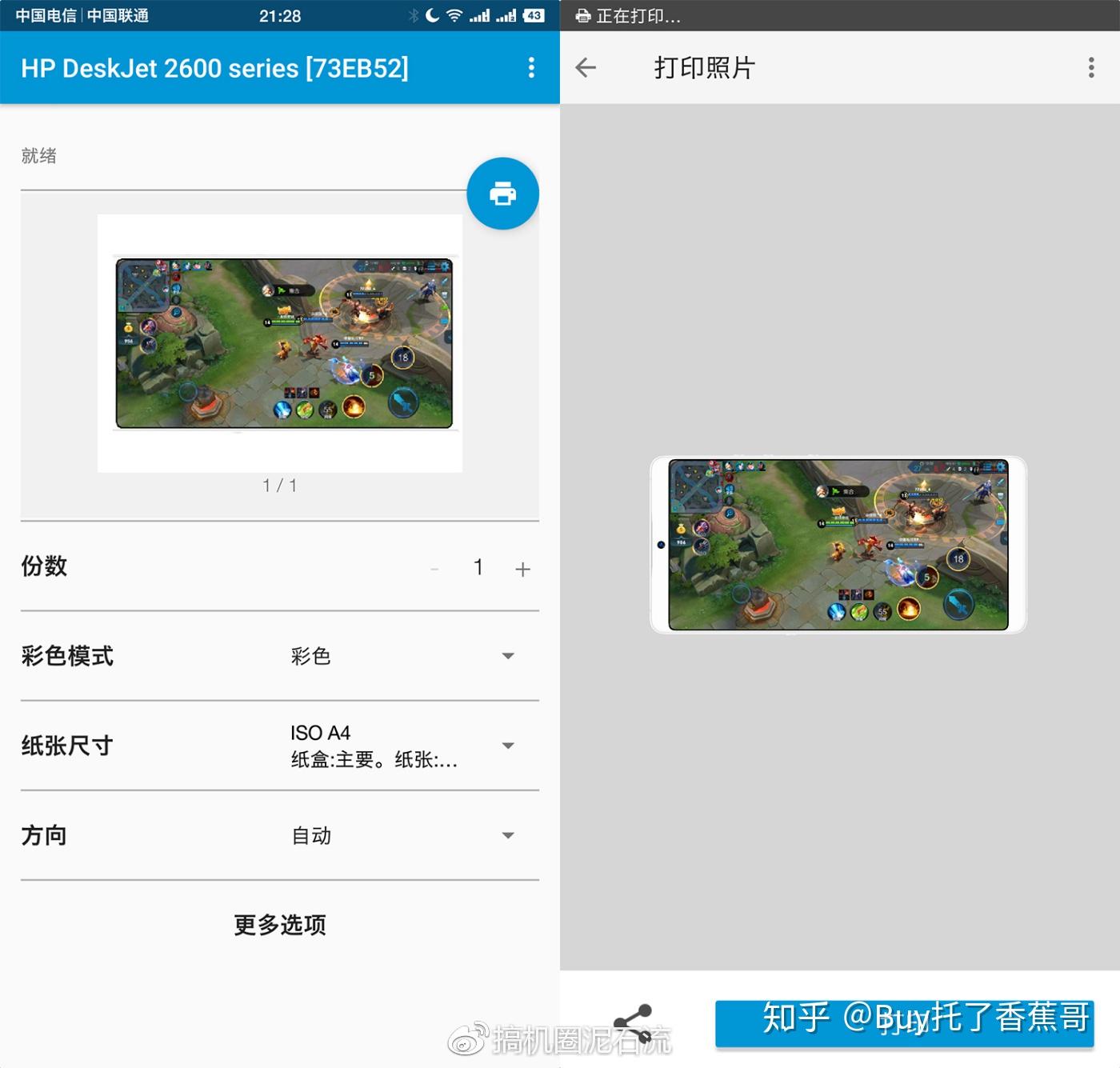Increase copies with plus button
Viewport: 1120px width, 1068px height.
pos(522,569)
